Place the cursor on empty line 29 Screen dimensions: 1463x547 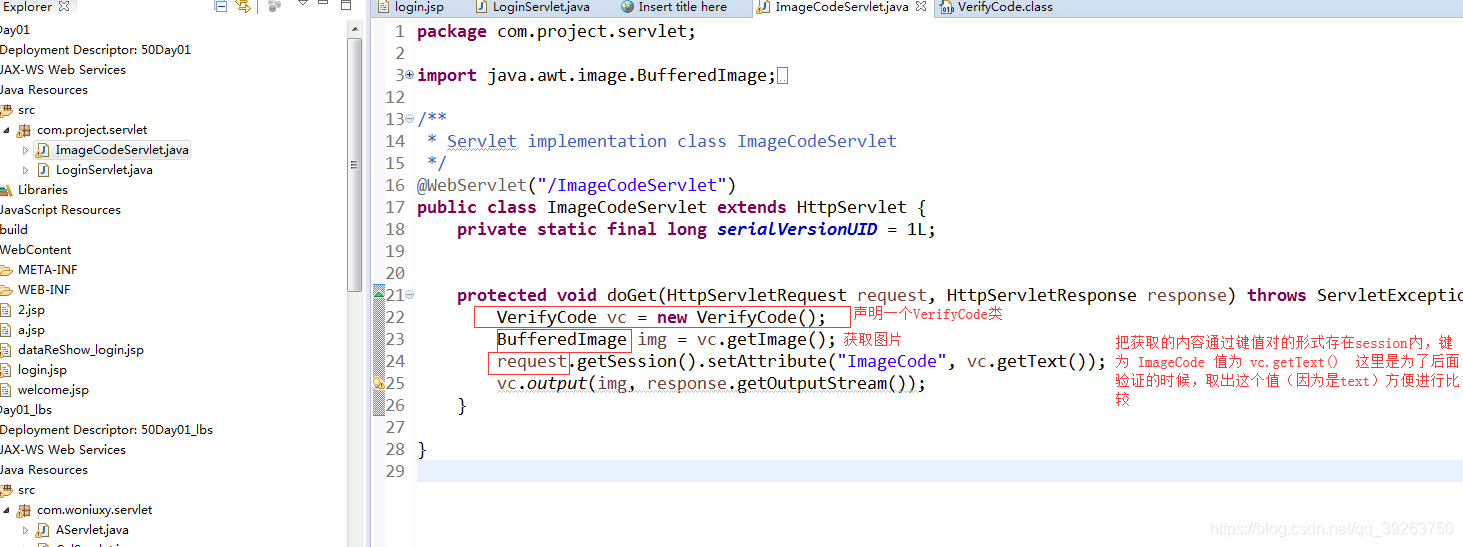coord(938,471)
